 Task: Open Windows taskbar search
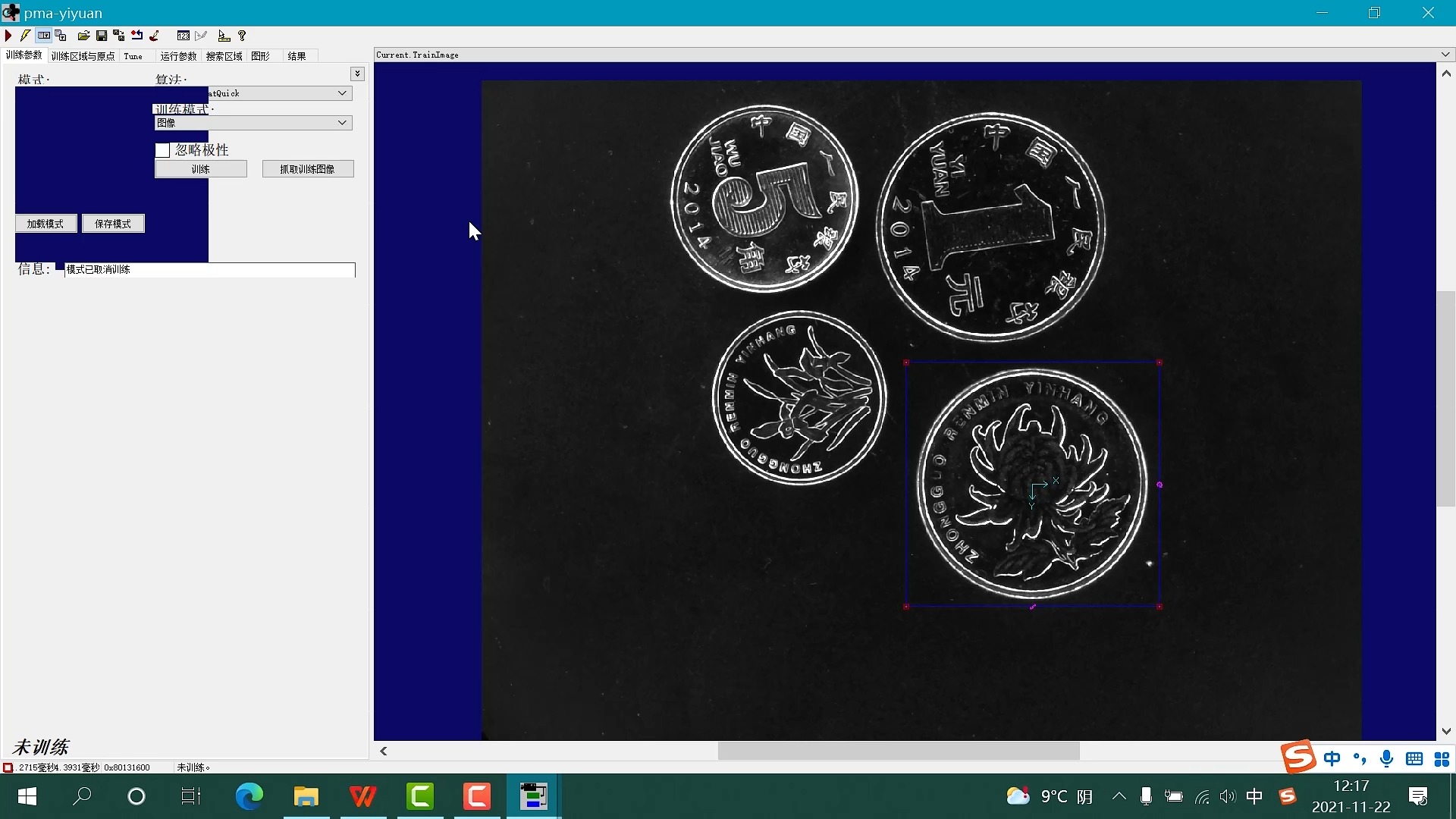pyautogui.click(x=82, y=796)
